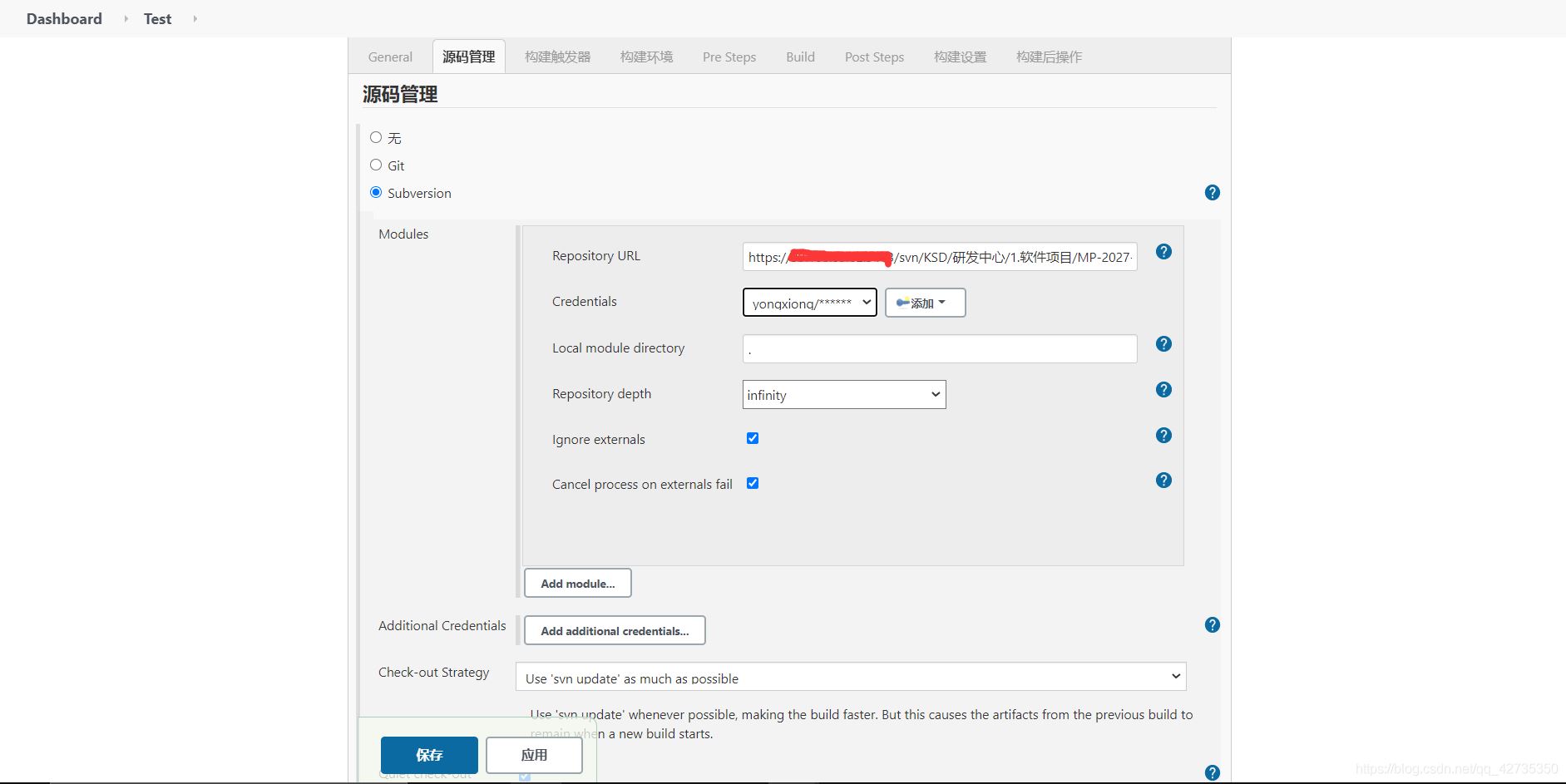Click the 源码管理 section heading
Image resolution: width=1566 pixels, height=784 pixels.
point(400,94)
